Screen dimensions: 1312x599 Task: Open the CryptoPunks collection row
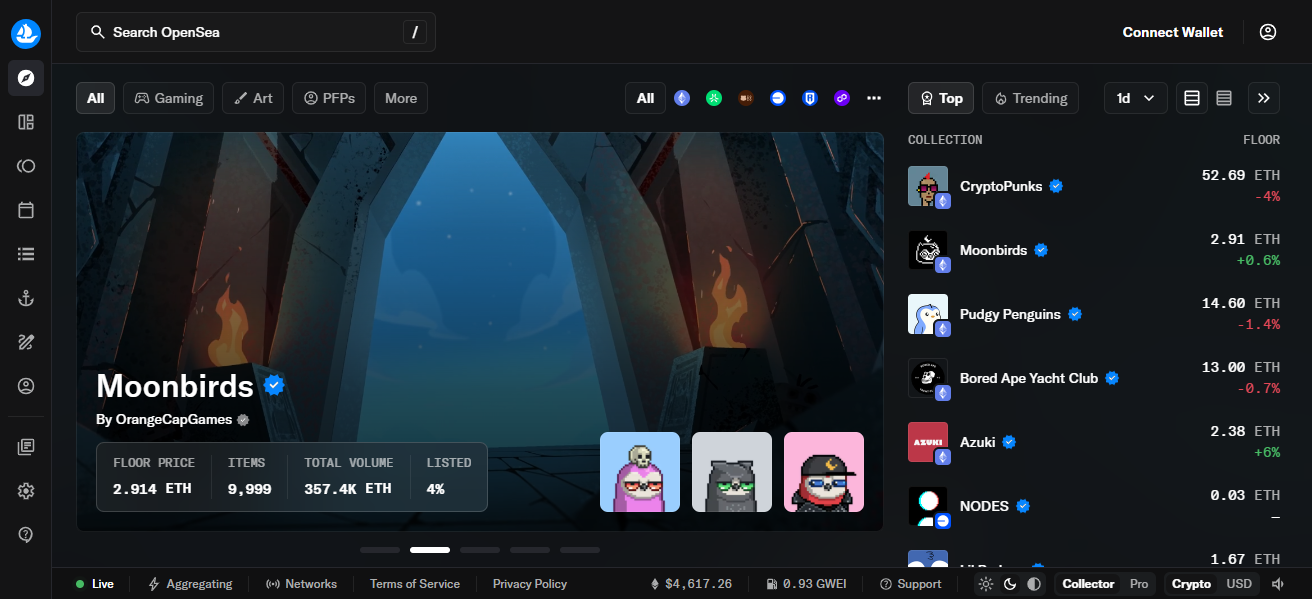1094,186
